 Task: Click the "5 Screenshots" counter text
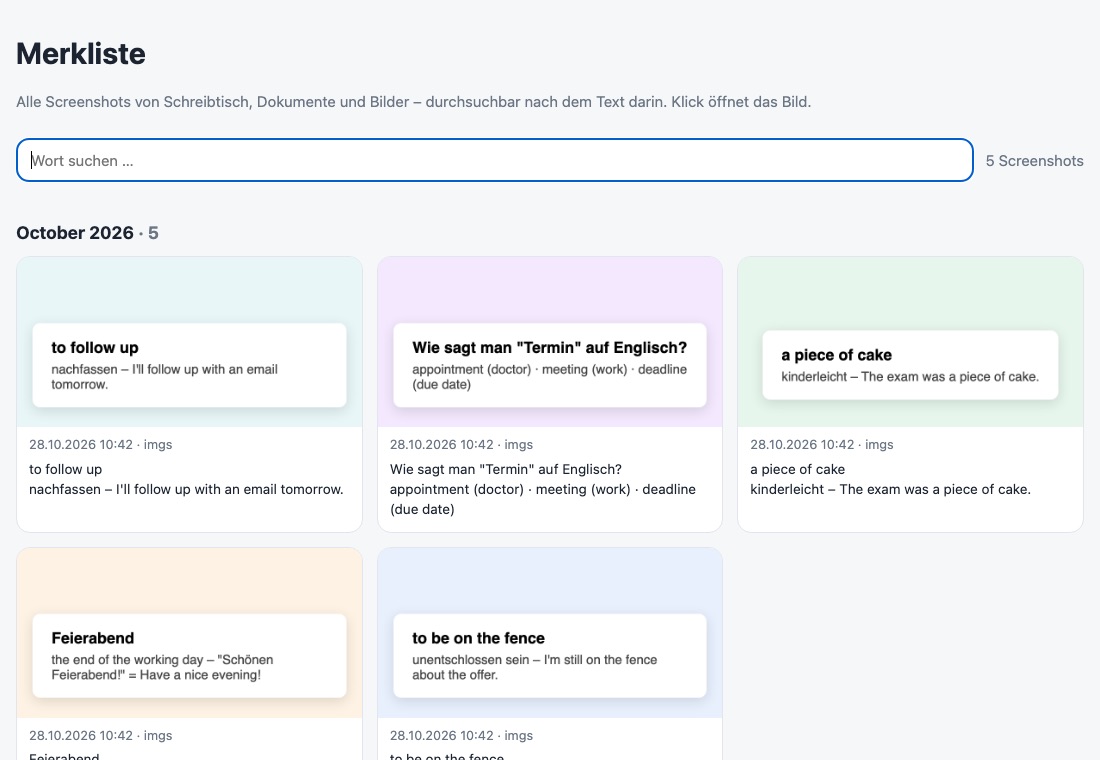pos(1034,161)
